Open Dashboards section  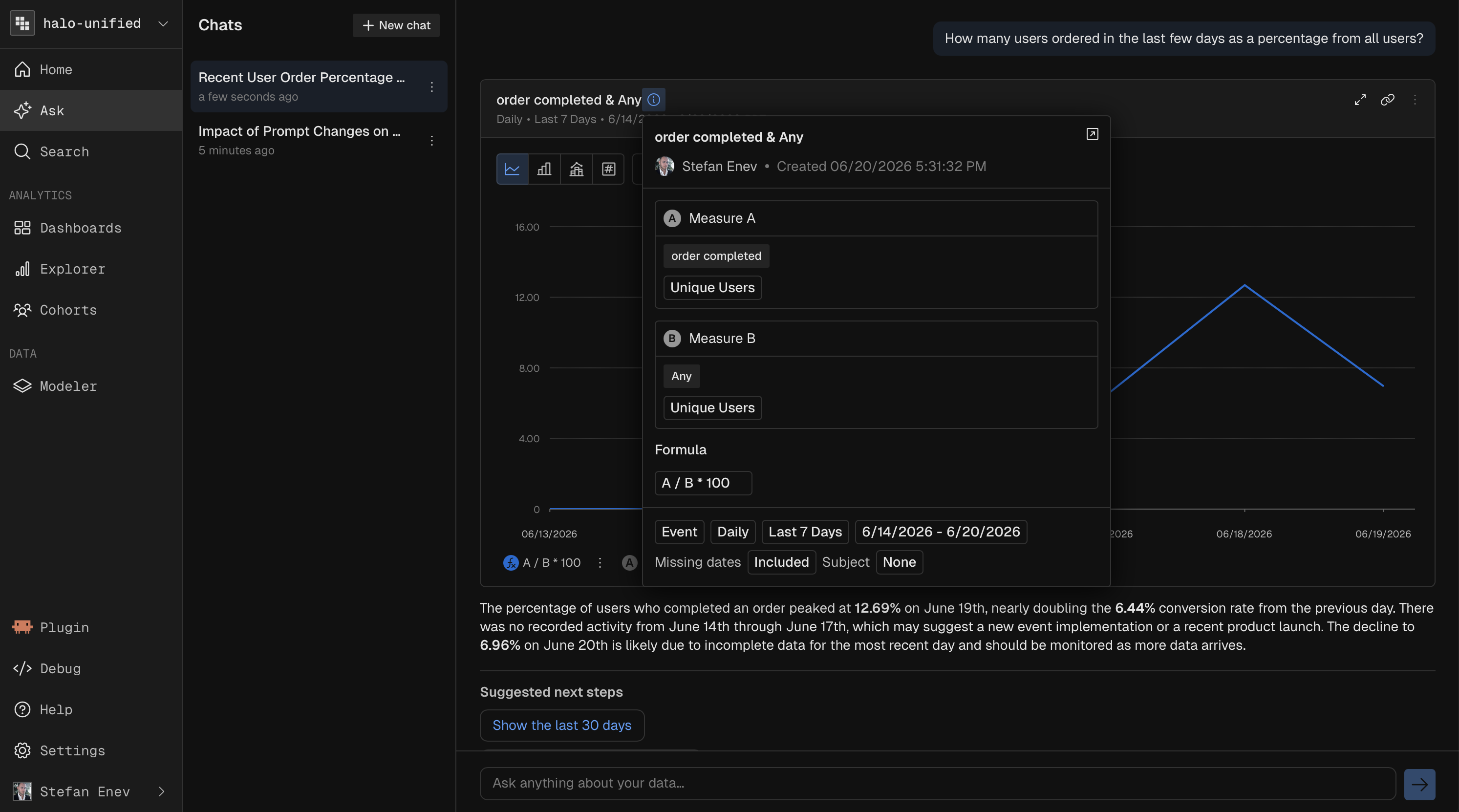90,228
